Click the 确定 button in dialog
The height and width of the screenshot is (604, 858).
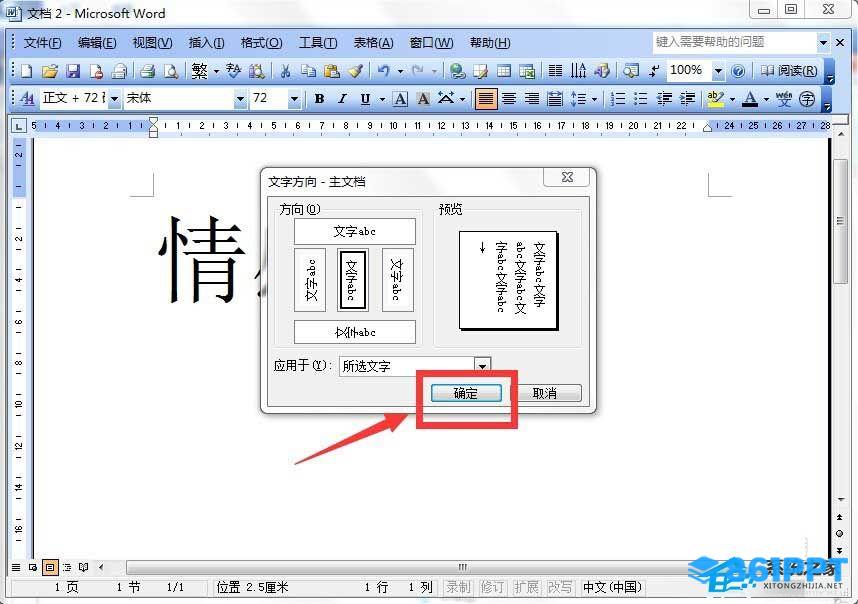tap(466, 393)
